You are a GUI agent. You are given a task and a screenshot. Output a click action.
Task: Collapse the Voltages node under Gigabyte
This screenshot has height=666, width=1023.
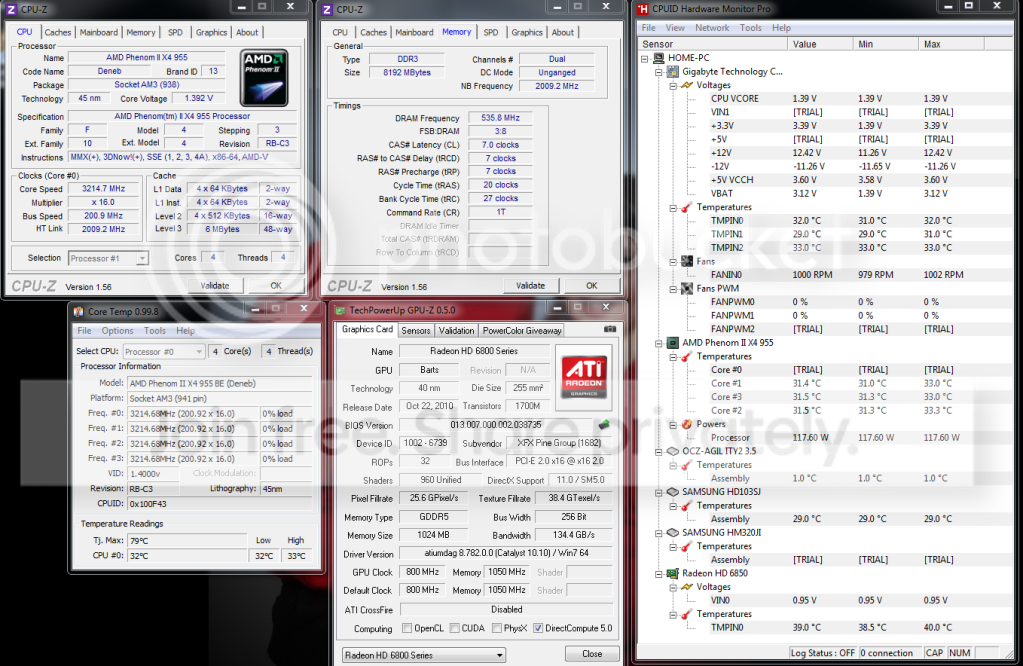[x=673, y=85]
